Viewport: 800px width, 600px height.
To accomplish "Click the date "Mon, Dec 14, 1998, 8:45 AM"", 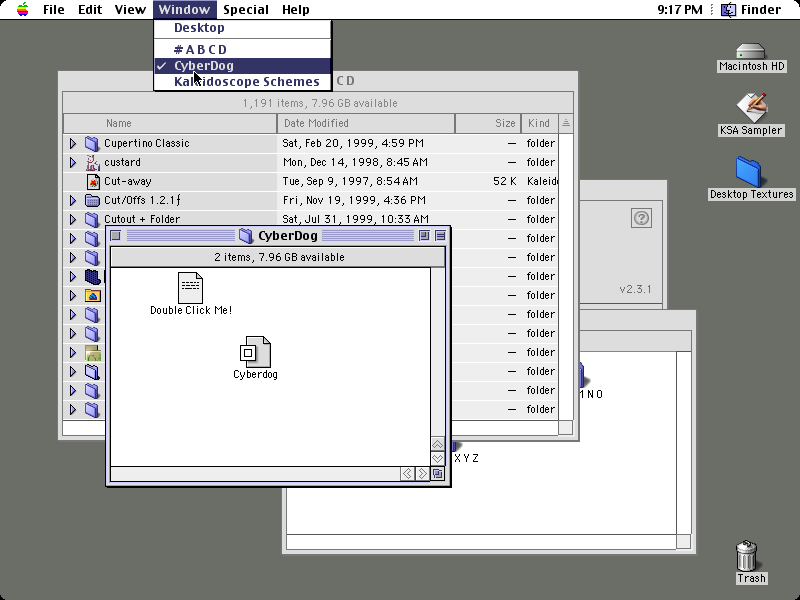I will tap(355, 162).
